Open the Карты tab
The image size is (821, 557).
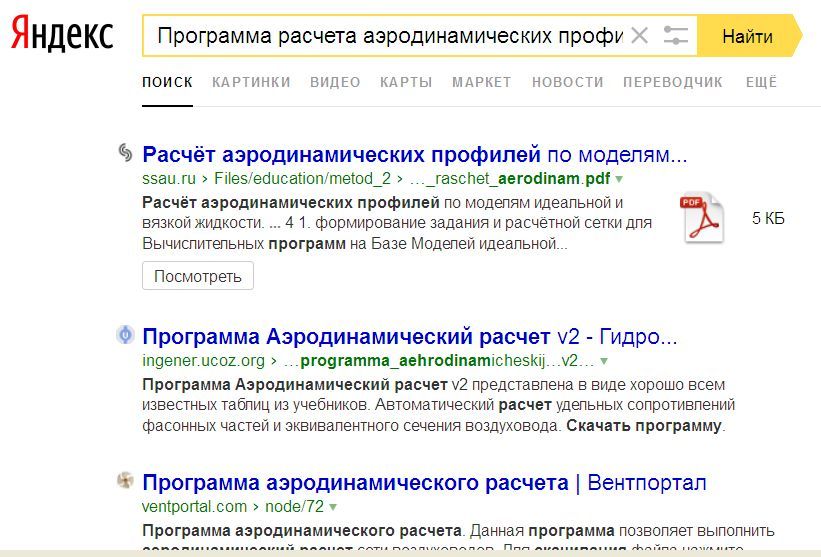(406, 82)
